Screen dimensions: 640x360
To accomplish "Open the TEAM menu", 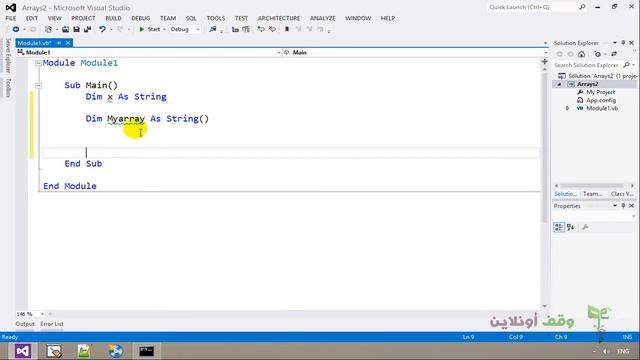I will (168, 18).
